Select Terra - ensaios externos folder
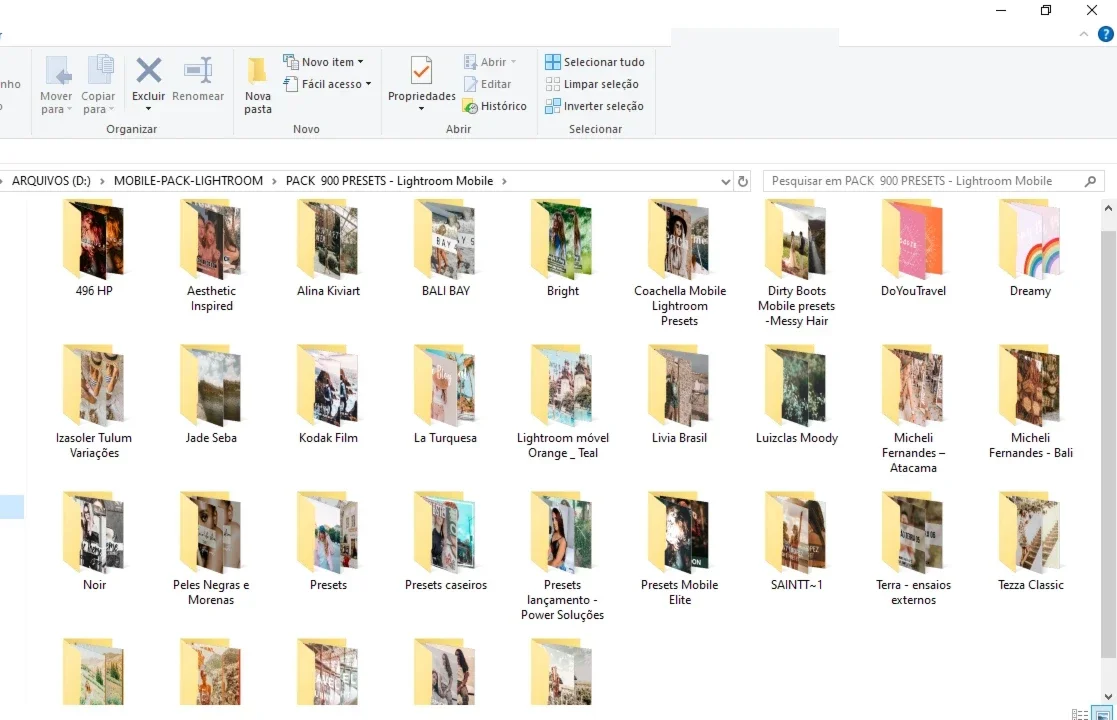1117x720 pixels. (913, 549)
